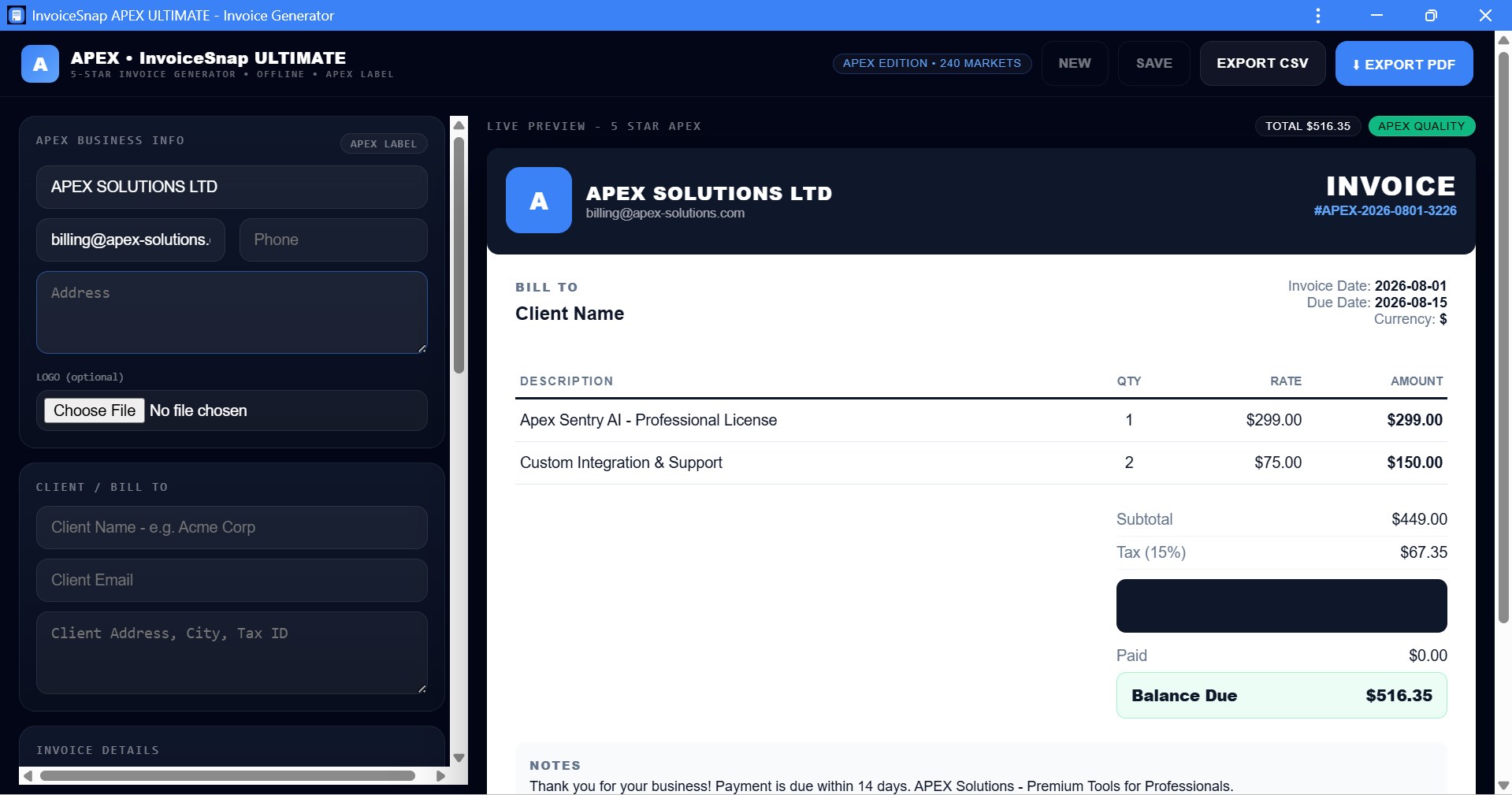The height and width of the screenshot is (795, 1512).
Task: Open the three-dot window menu
Action: 1317,15
